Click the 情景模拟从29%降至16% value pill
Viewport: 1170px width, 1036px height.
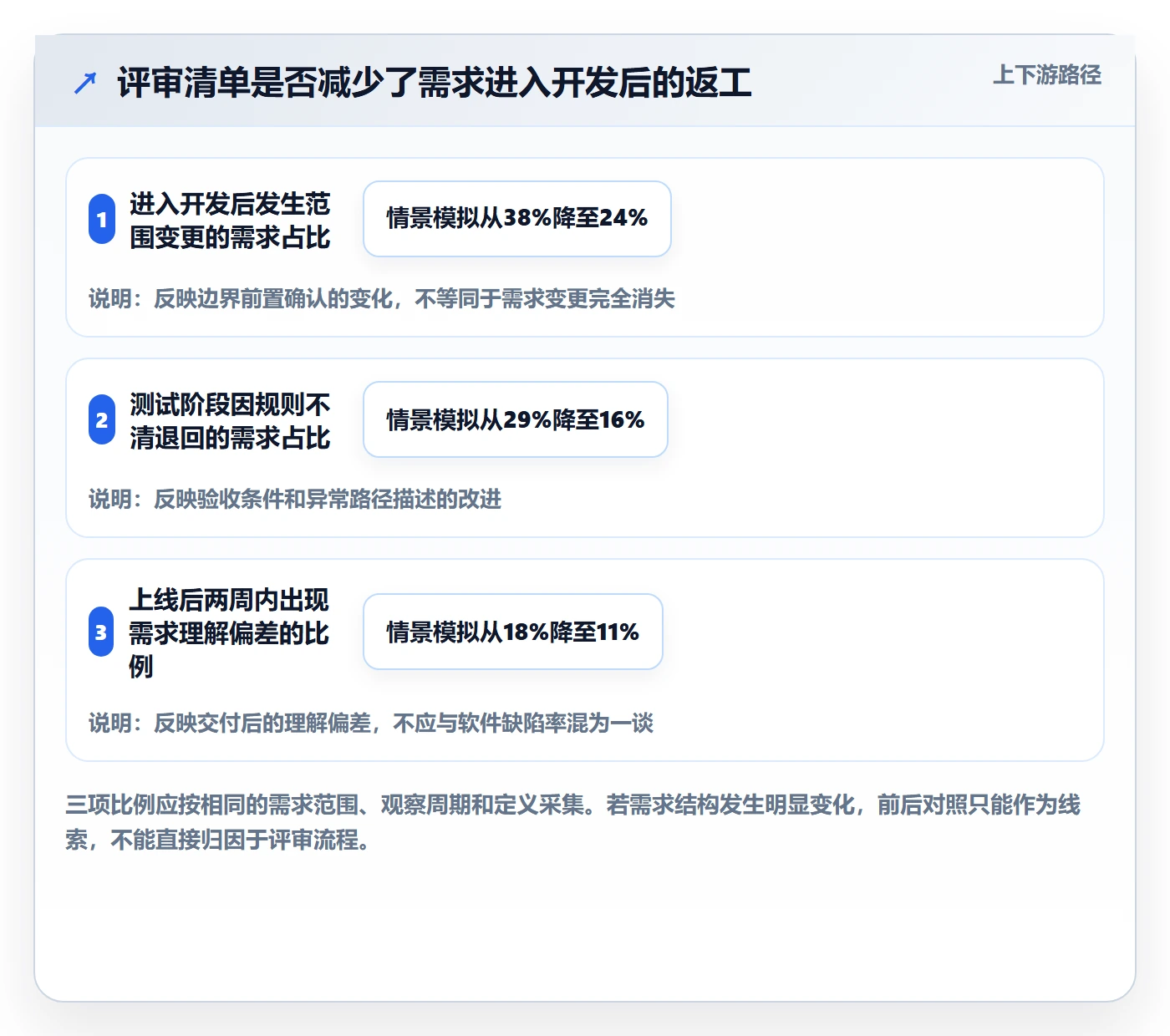point(516,419)
